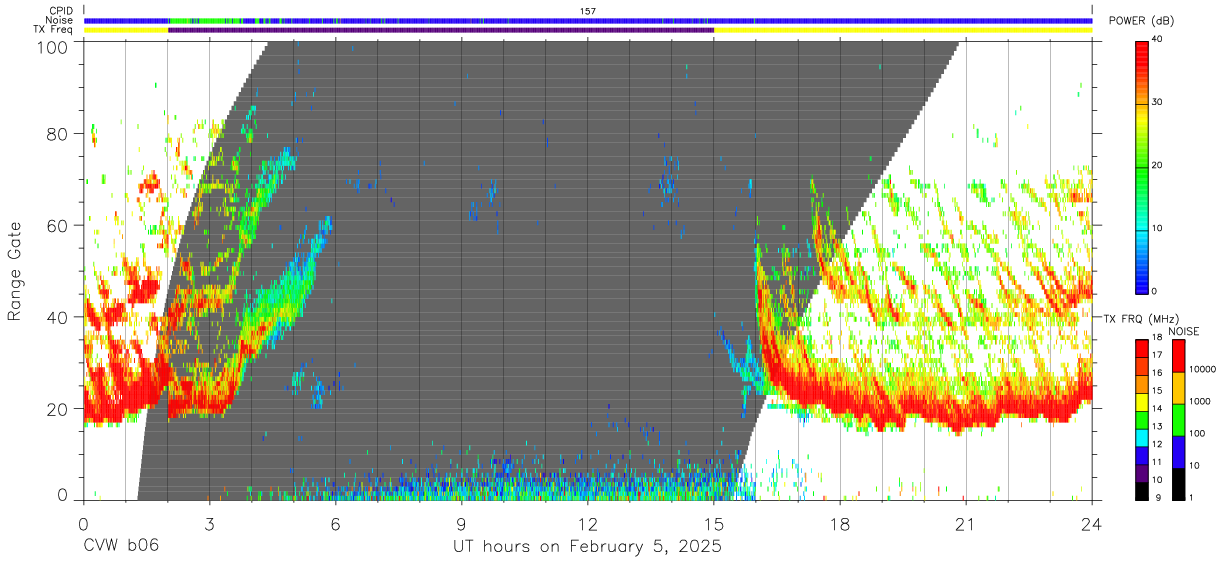
Task: Click the TX Freq label at top left
Action: (x=54, y=30)
